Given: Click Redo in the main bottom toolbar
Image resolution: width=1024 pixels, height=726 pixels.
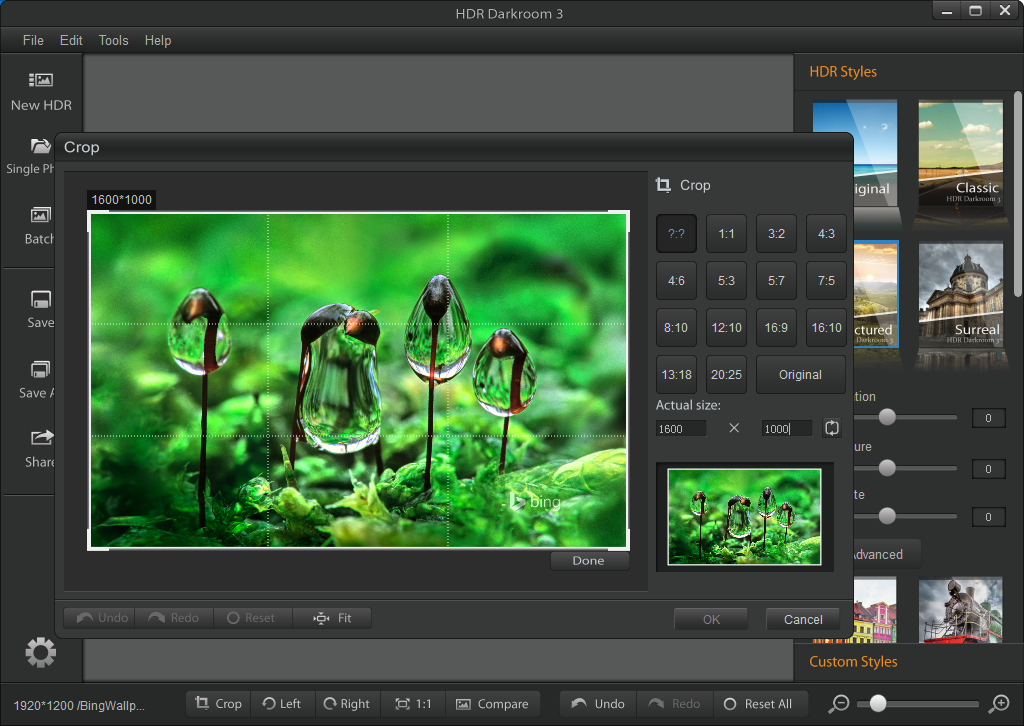Looking at the screenshot, I should click(675, 704).
